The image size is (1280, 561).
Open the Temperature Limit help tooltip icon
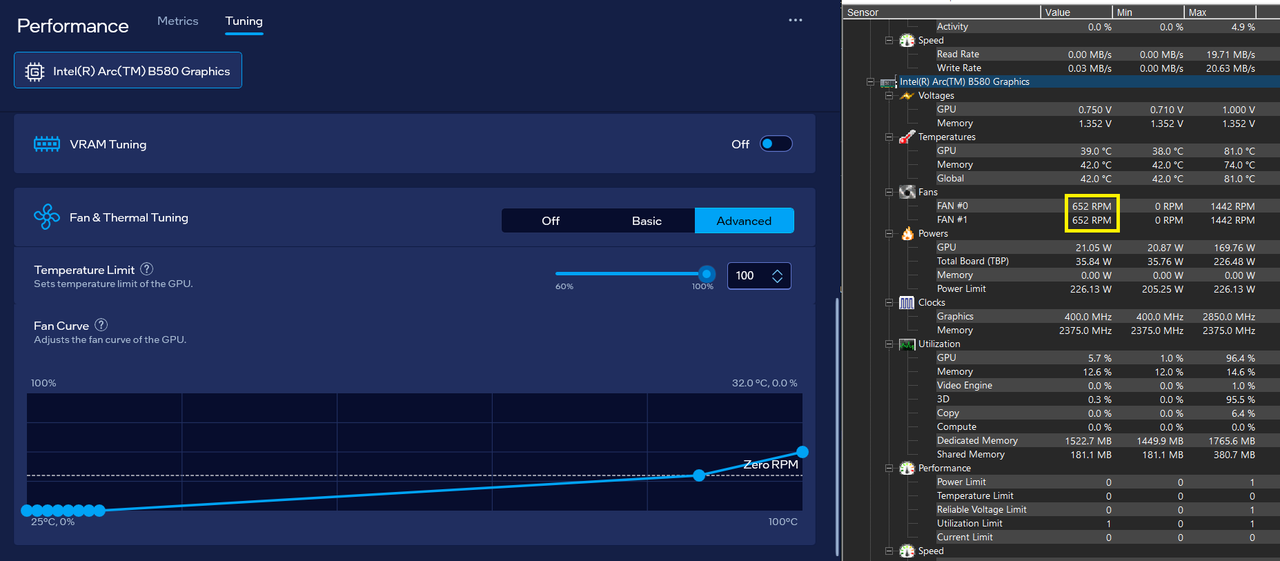(x=147, y=269)
